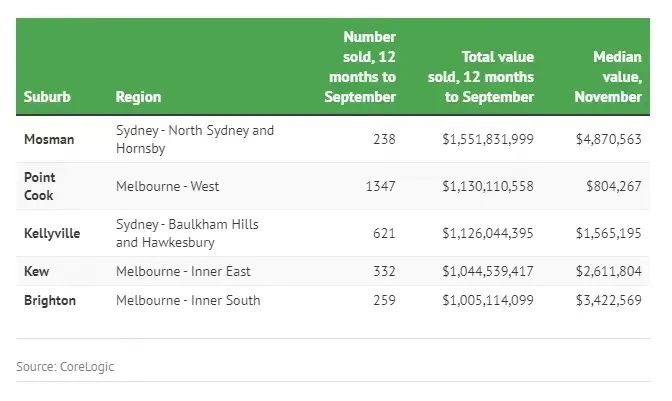Viewport: 672px width, 401px height.
Task: Select the Kellyville suburb name
Action: (x=52, y=233)
